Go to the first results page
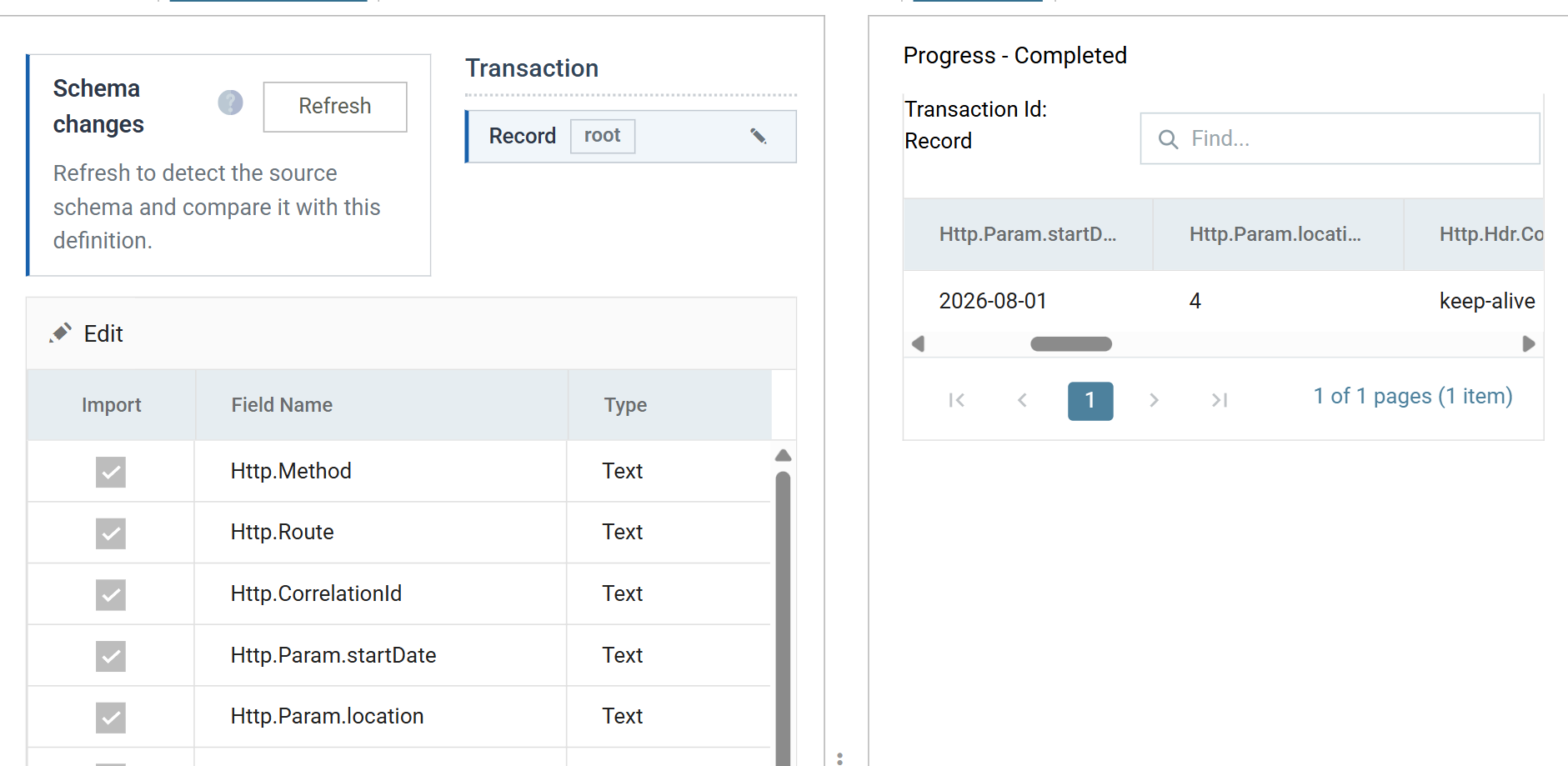 coord(957,400)
